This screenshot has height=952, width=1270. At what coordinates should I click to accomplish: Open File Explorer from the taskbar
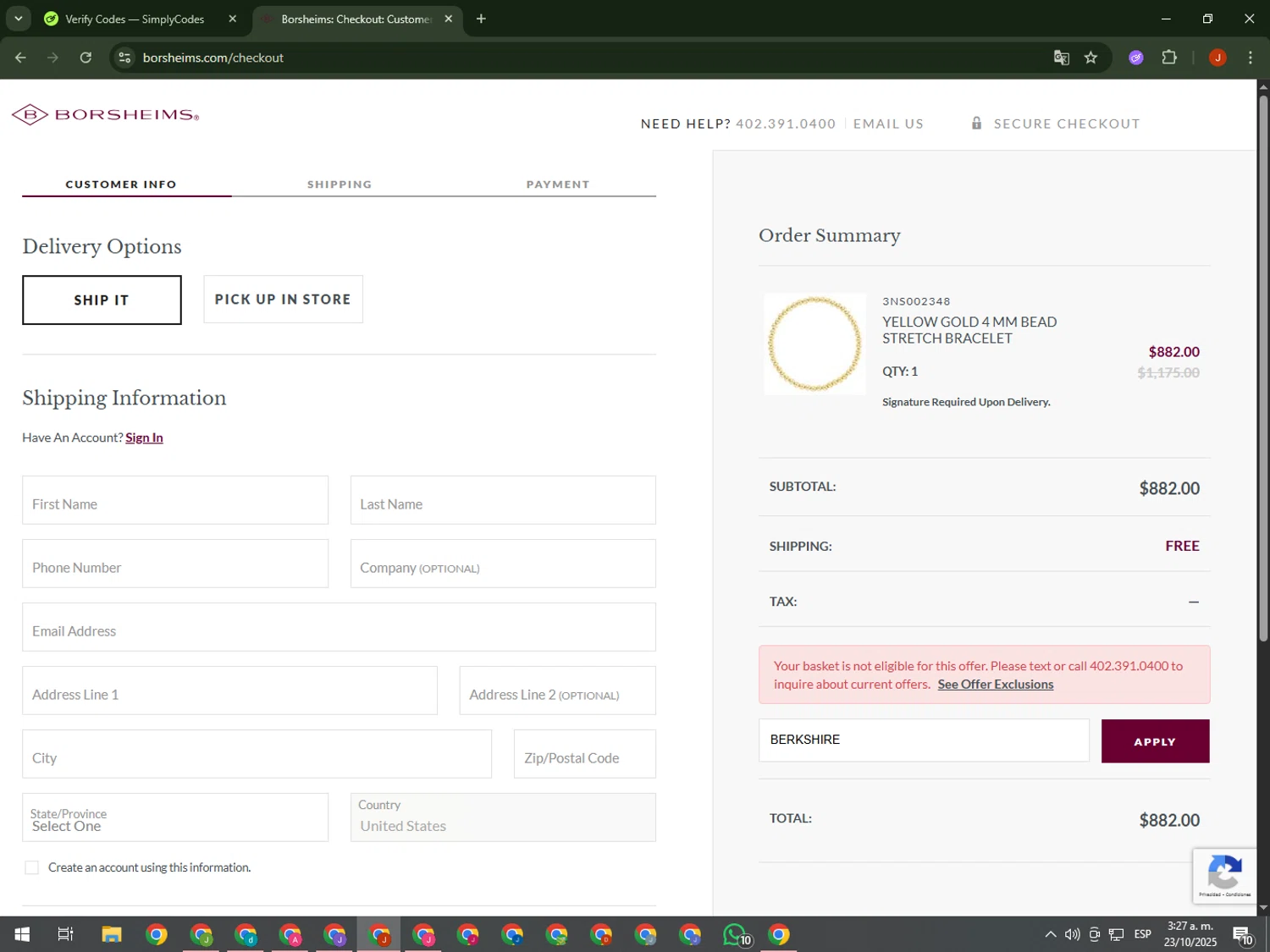[x=112, y=934]
